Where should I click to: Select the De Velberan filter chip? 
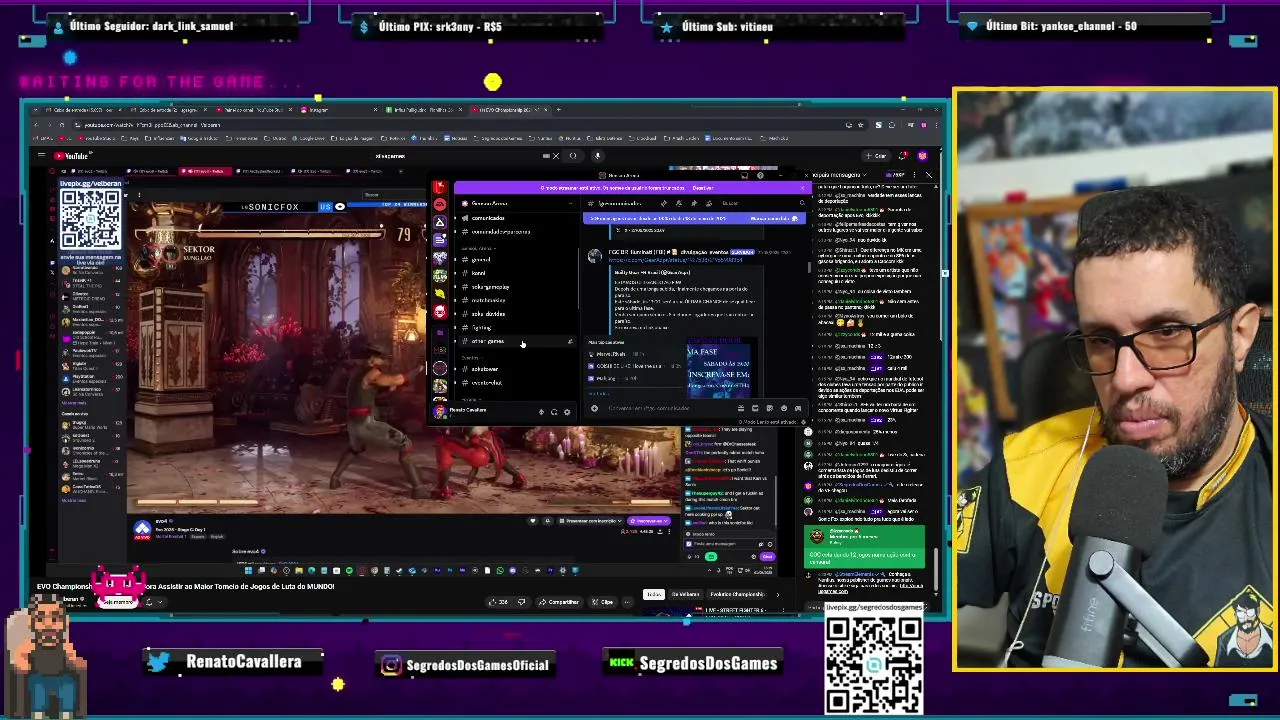(685, 594)
